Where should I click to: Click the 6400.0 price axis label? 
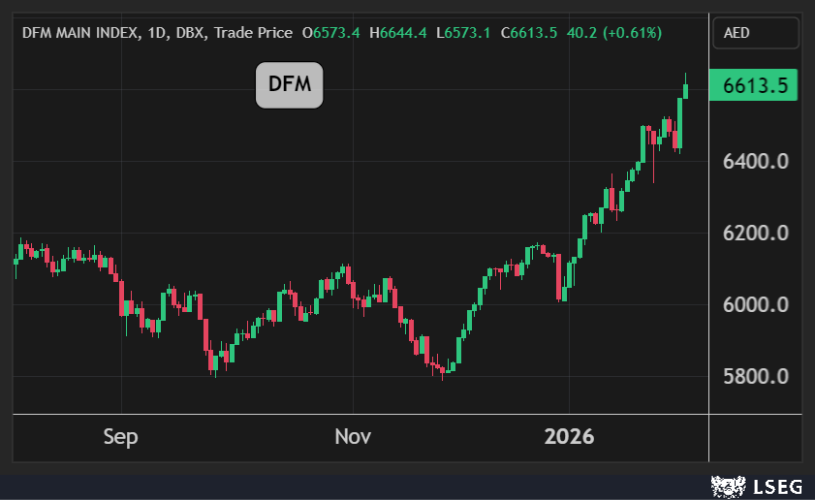point(757,161)
